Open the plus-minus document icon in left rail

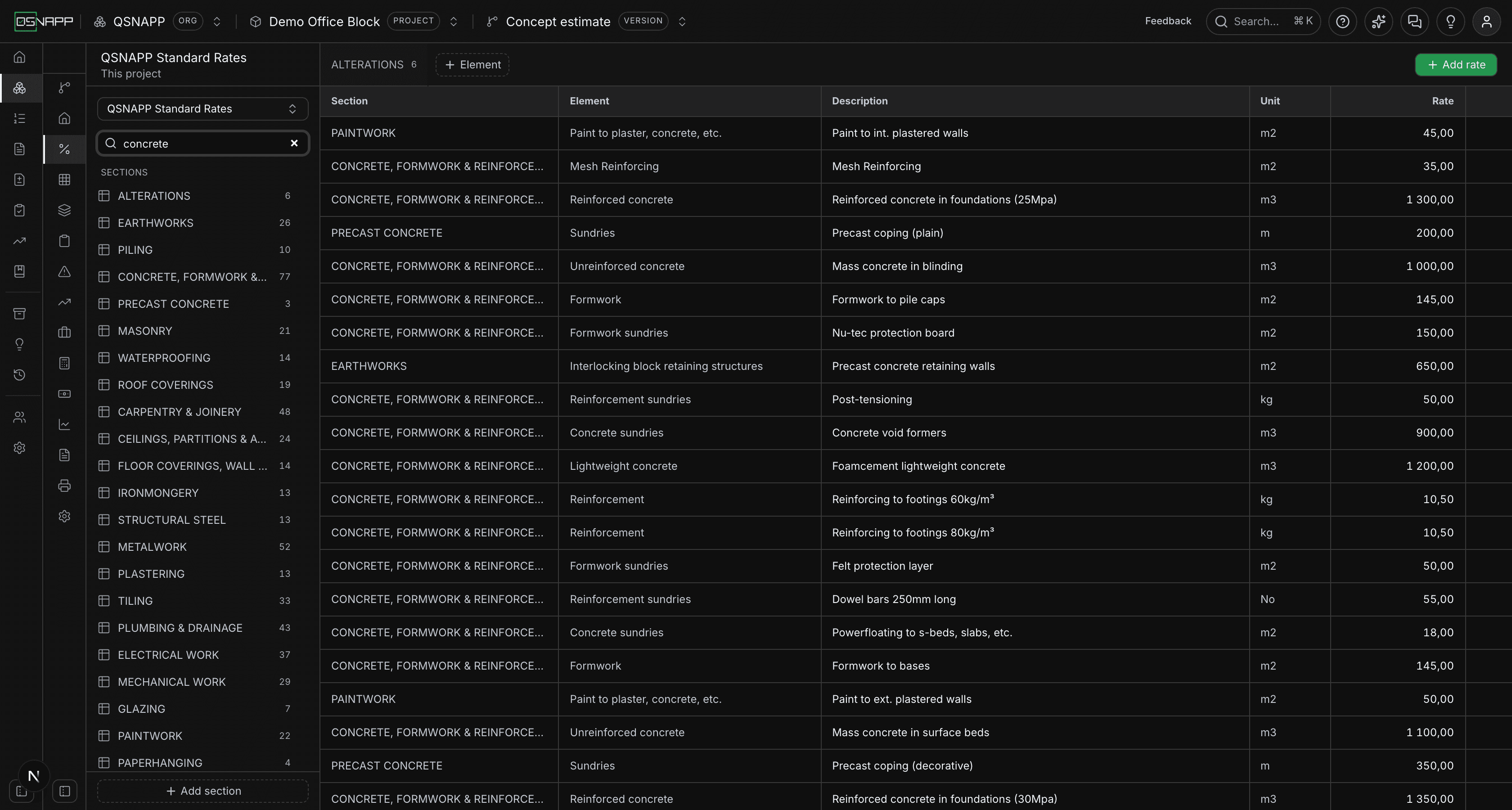[x=20, y=180]
